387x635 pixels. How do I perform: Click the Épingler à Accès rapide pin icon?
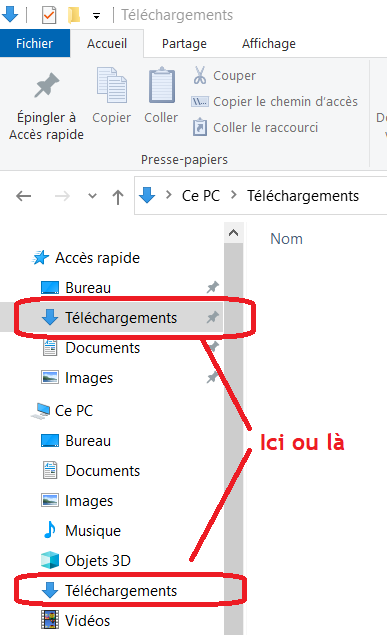[47, 85]
